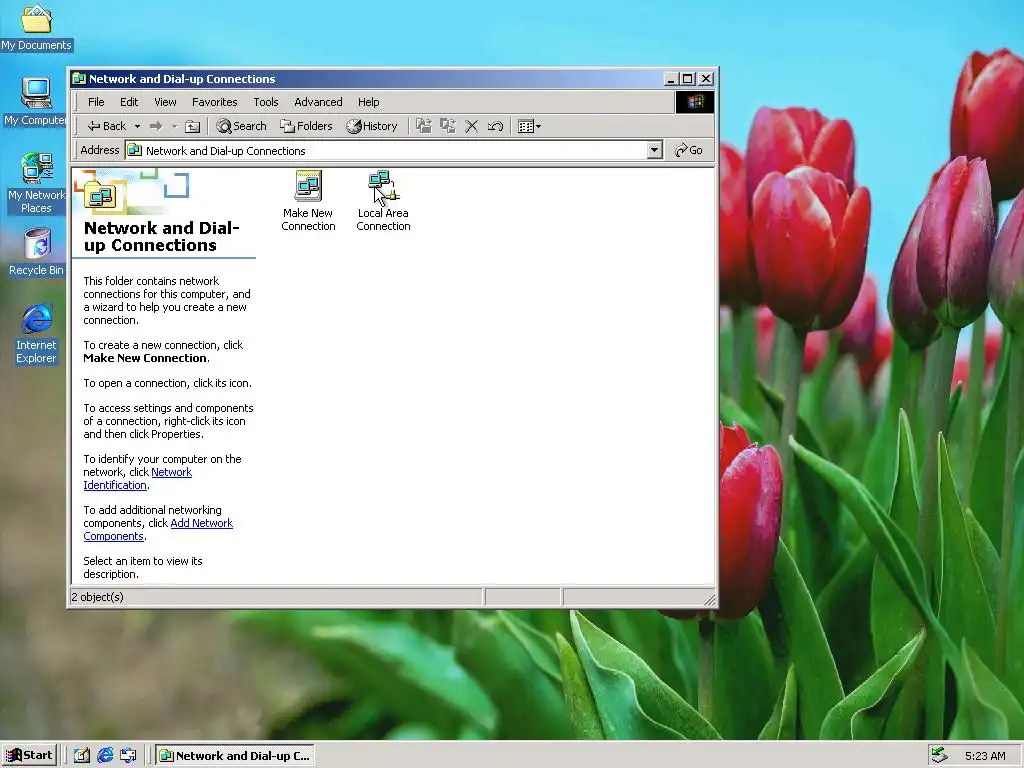This screenshot has width=1024, height=768.
Task: Open the History pane
Action: [x=372, y=126]
